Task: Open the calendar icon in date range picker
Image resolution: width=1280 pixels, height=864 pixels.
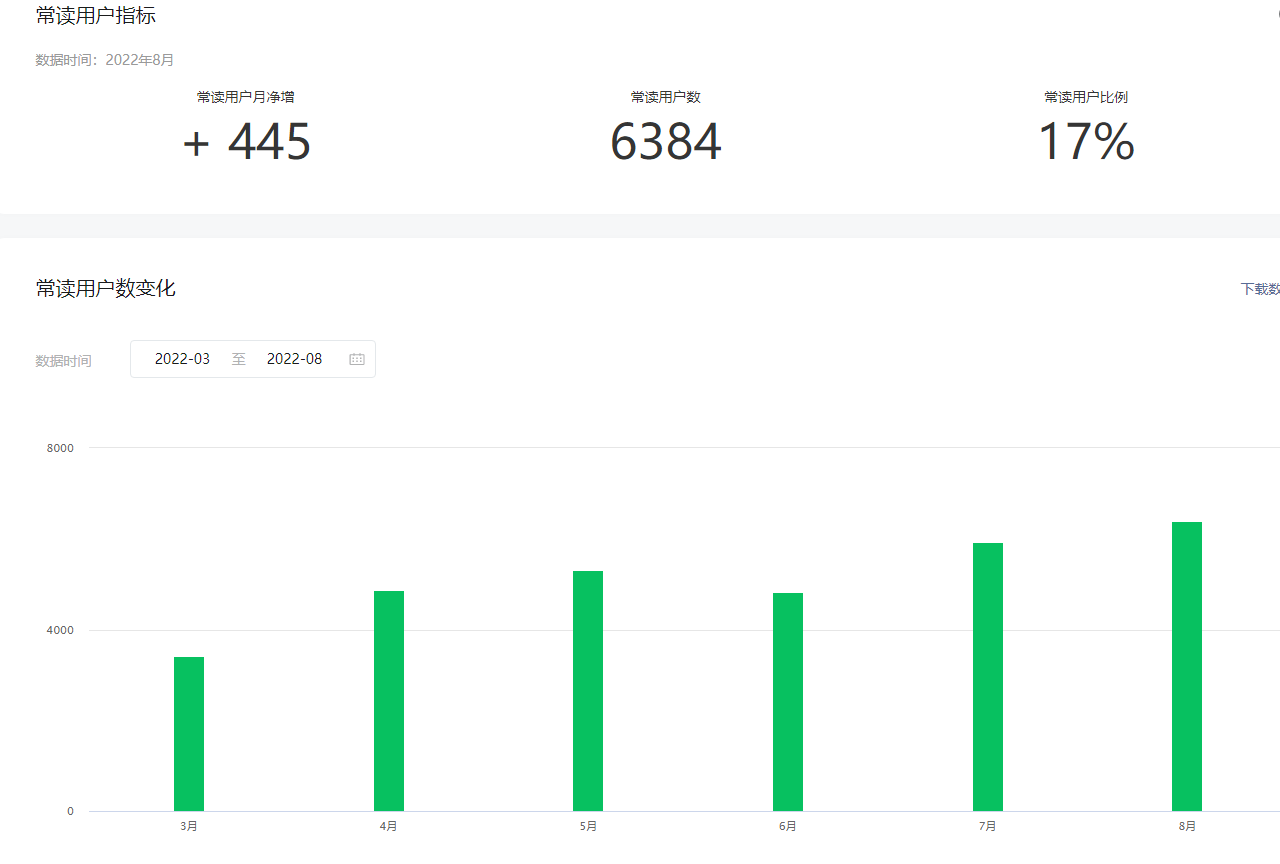Action: pos(357,359)
